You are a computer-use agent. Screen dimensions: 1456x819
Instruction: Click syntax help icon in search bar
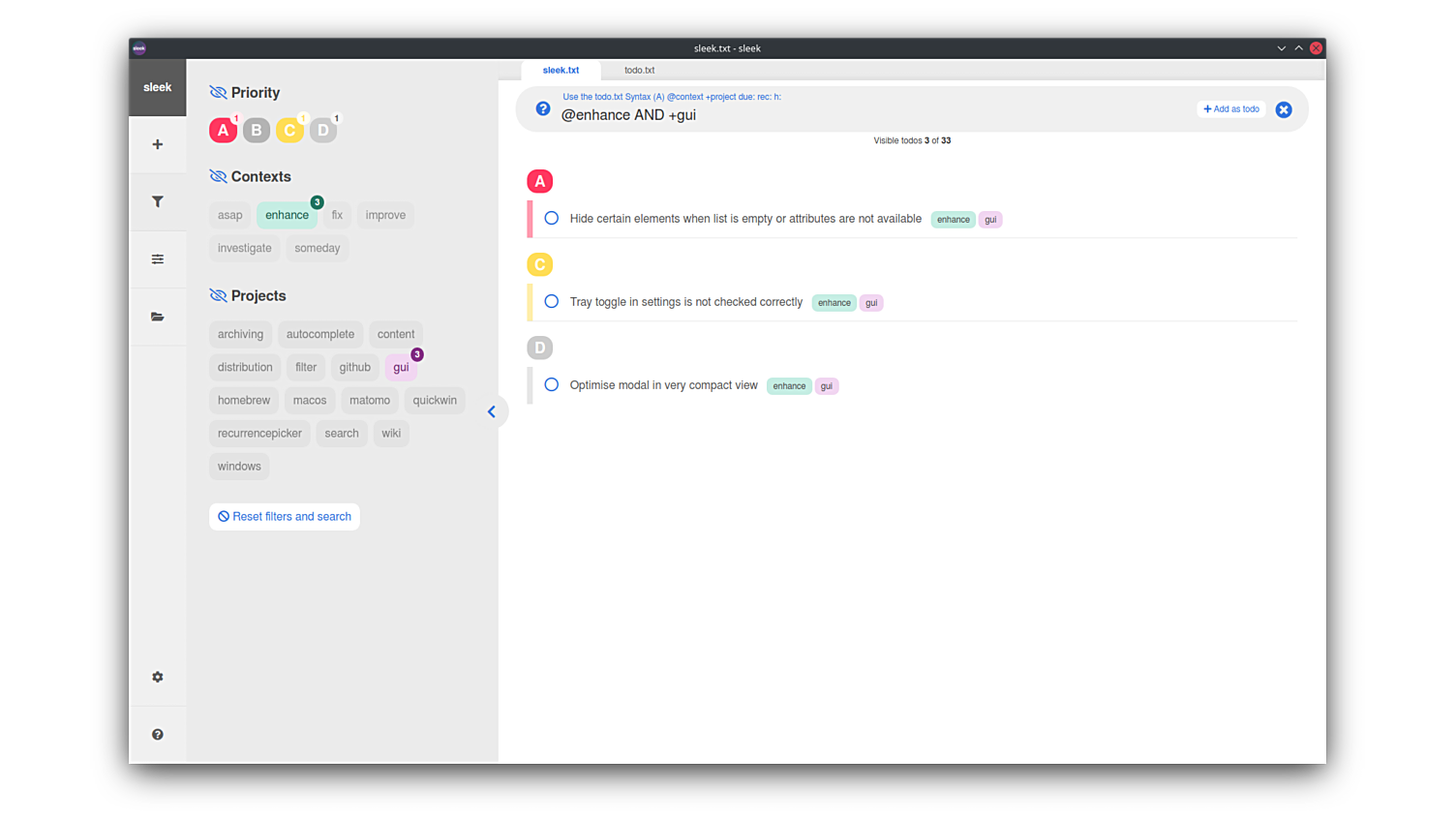coord(543,109)
